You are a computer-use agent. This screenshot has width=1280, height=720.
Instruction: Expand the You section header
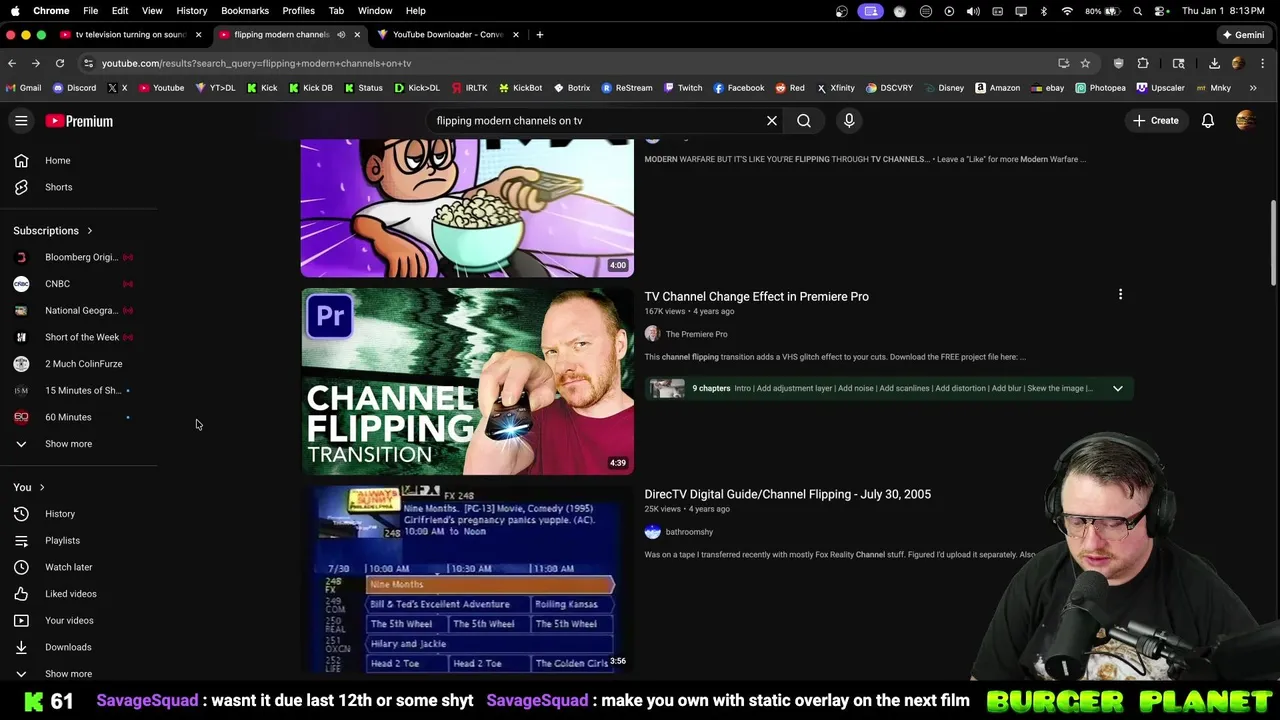(30, 487)
